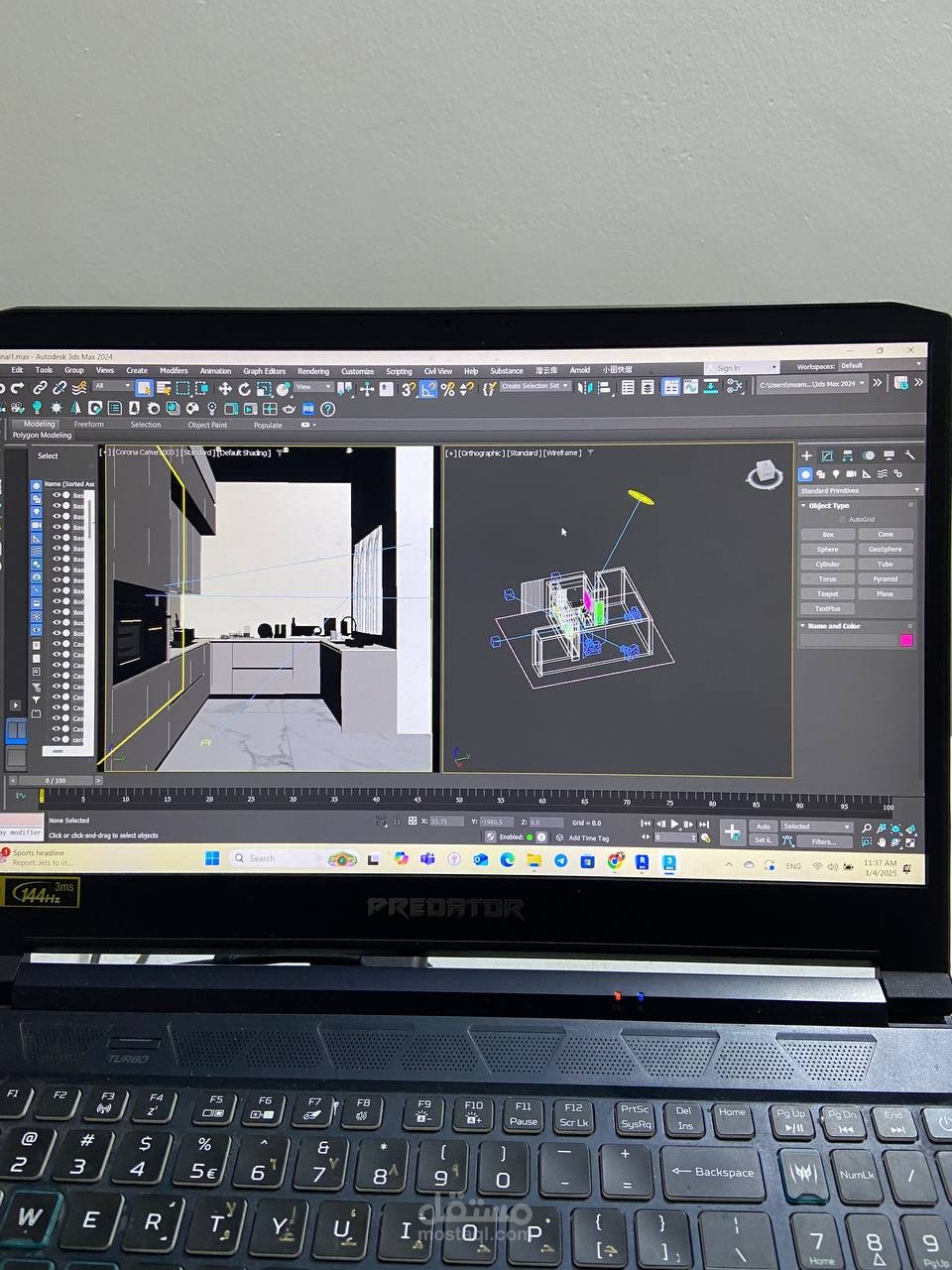The width and height of the screenshot is (952, 1270).
Task: Select the Geometry category icon
Action: (806, 474)
